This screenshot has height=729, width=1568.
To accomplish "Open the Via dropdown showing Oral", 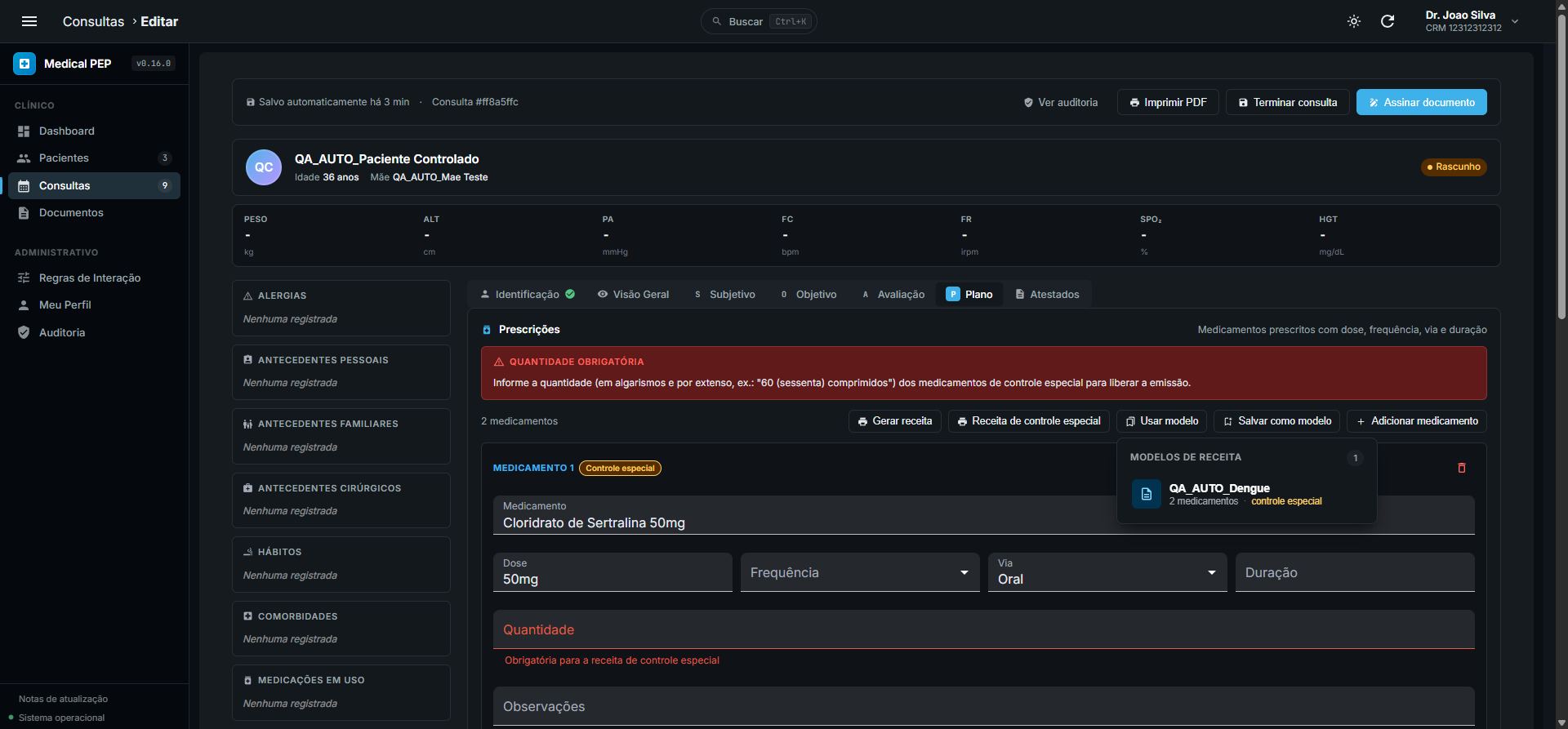I will click(1107, 572).
